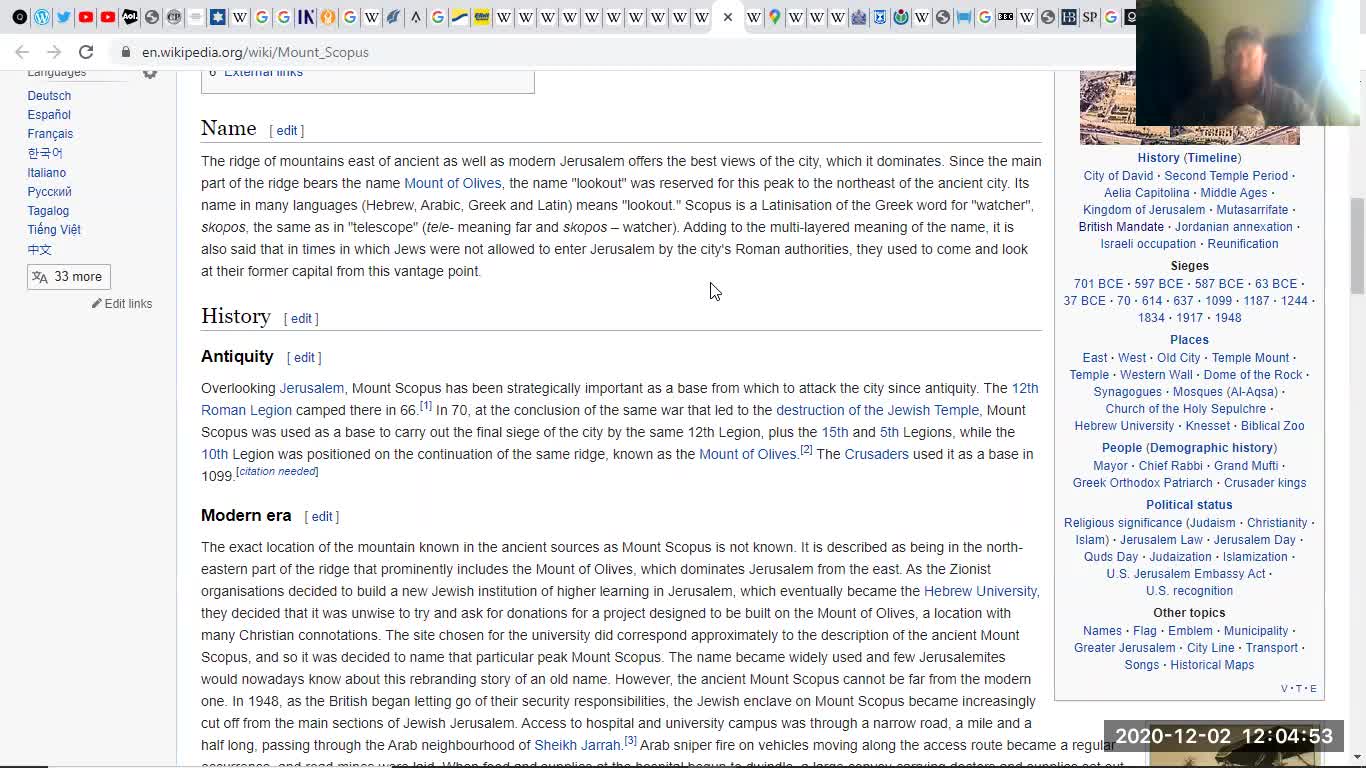Edit the History section

coord(301,319)
